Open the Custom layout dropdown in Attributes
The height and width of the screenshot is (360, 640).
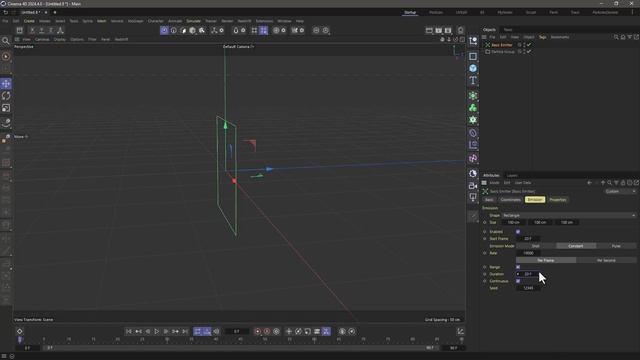click(620, 191)
